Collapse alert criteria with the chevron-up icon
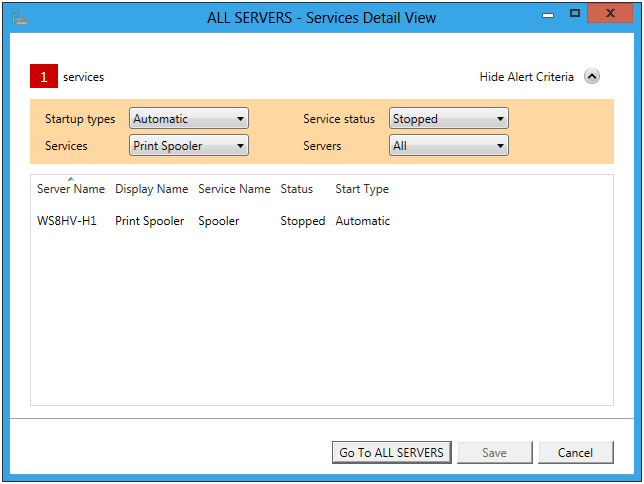The height and width of the screenshot is (484, 644). tap(591, 76)
